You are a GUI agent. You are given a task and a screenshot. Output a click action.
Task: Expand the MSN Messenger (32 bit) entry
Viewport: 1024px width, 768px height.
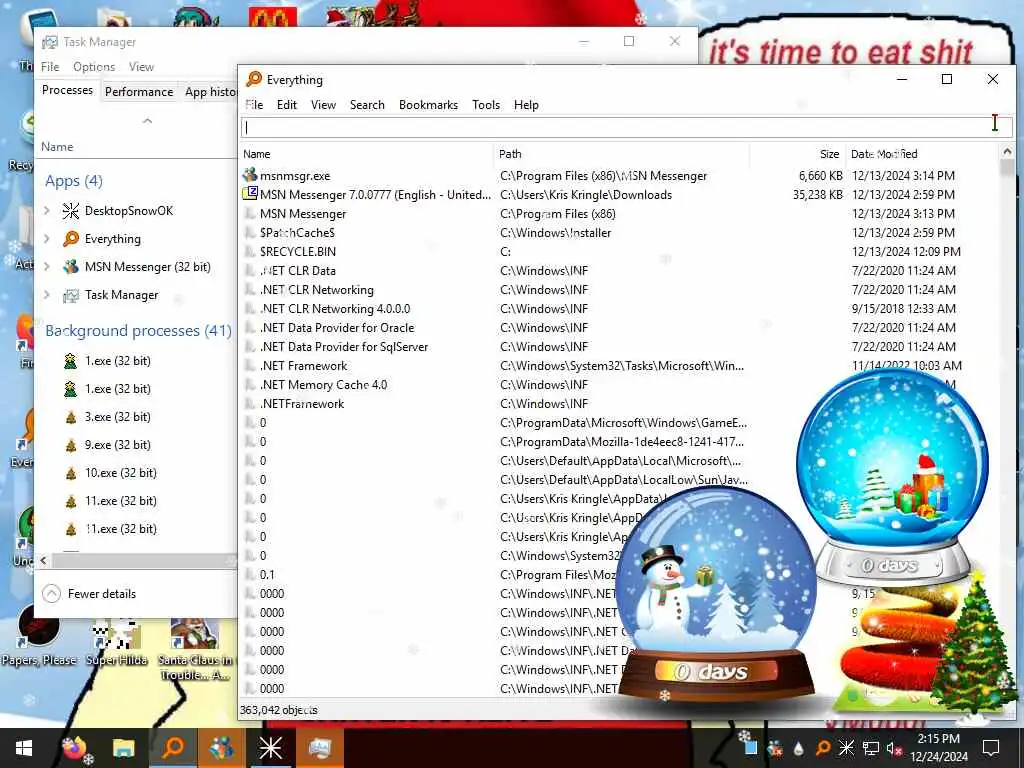click(x=46, y=266)
